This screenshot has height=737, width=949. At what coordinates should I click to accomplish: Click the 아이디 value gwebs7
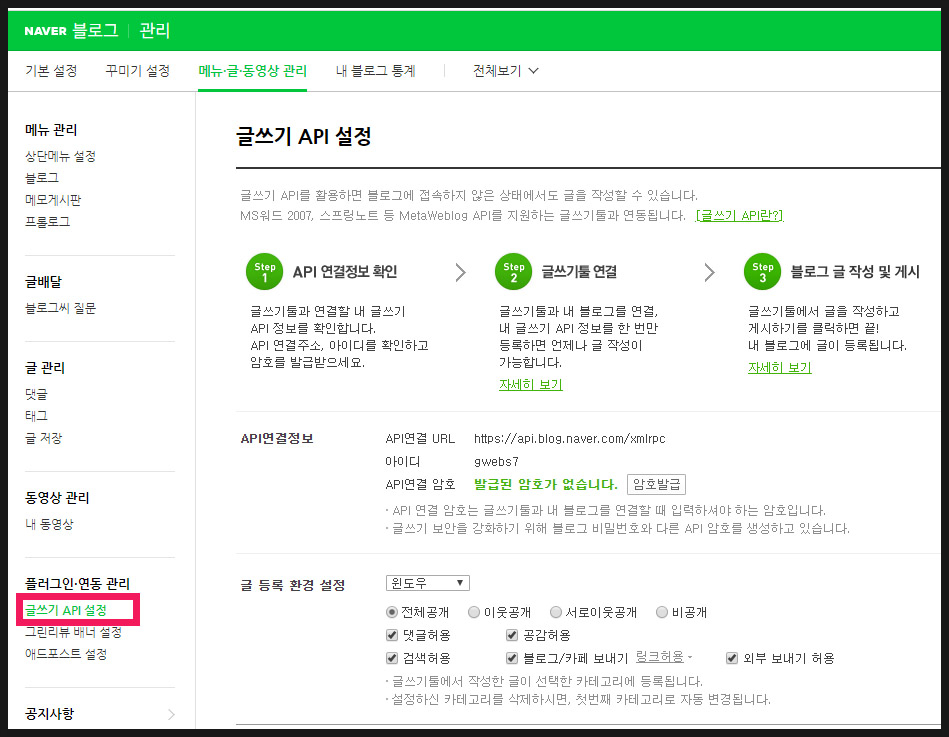coord(496,461)
